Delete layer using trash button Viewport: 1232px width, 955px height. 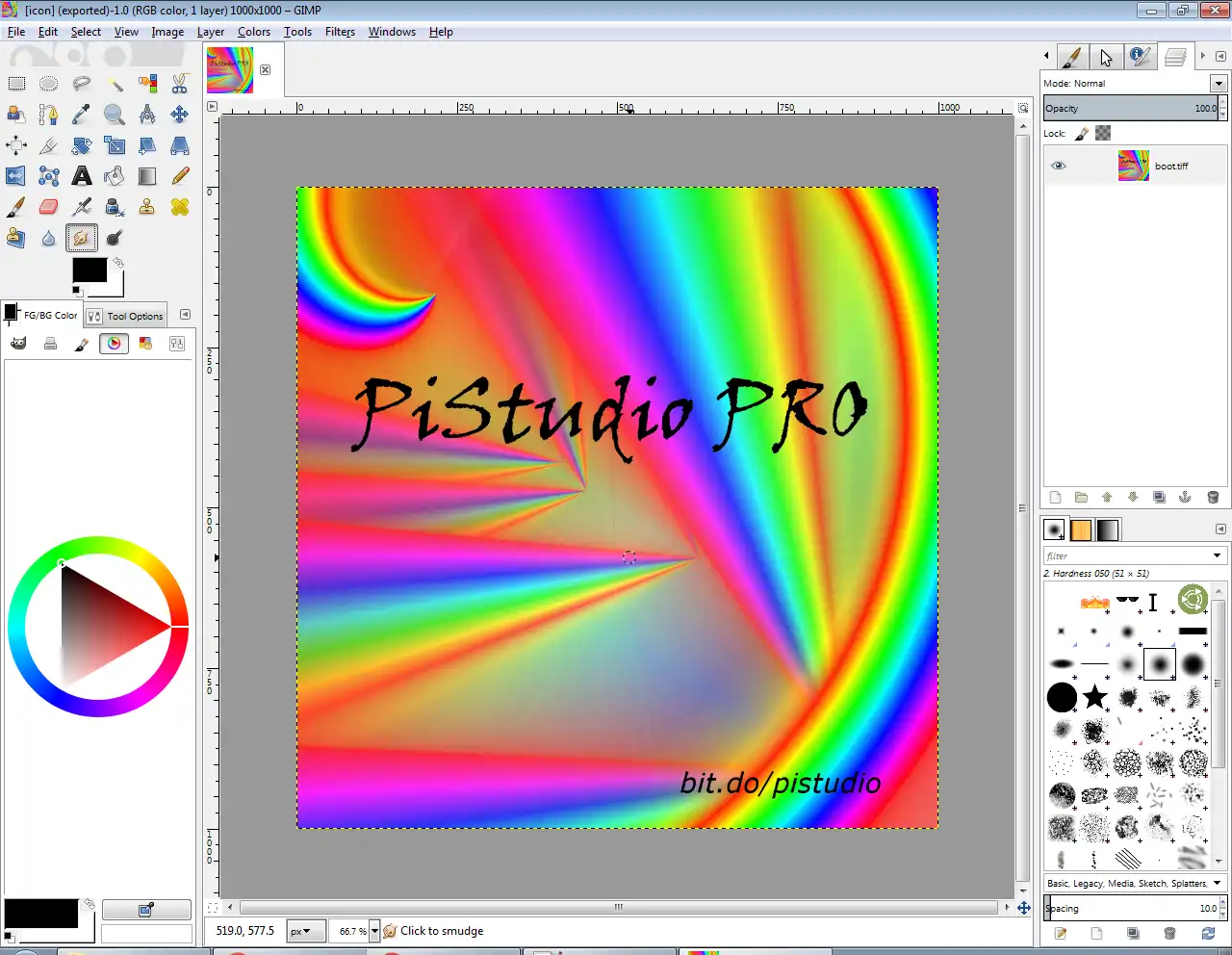[1213, 498]
